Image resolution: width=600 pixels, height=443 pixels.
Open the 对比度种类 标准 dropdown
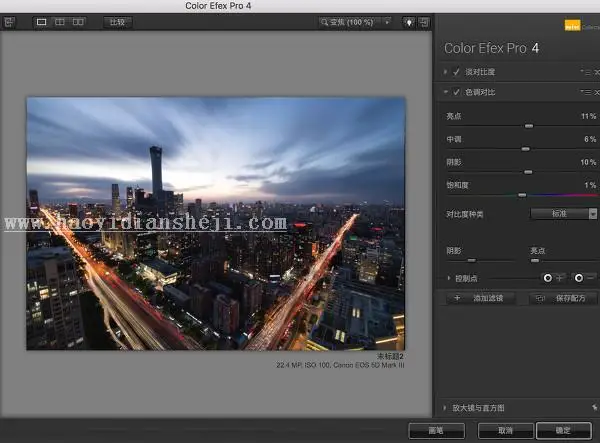[x=563, y=213]
